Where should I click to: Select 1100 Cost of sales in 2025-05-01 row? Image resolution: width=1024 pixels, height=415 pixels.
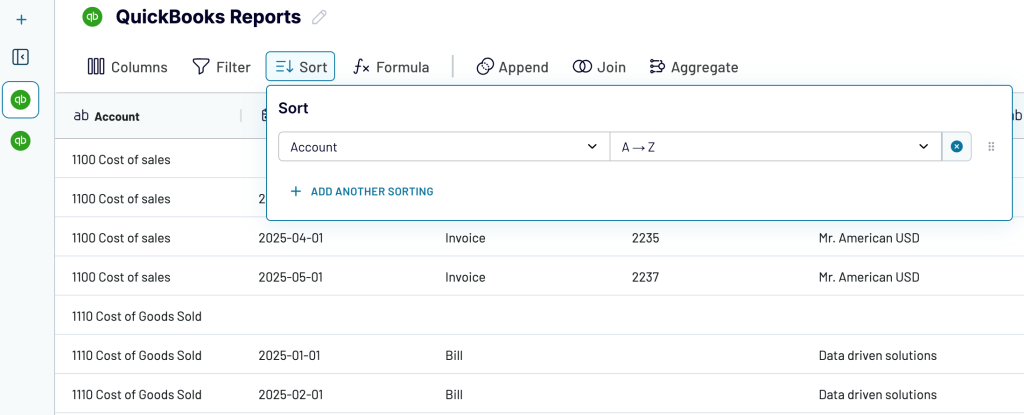pos(121,277)
